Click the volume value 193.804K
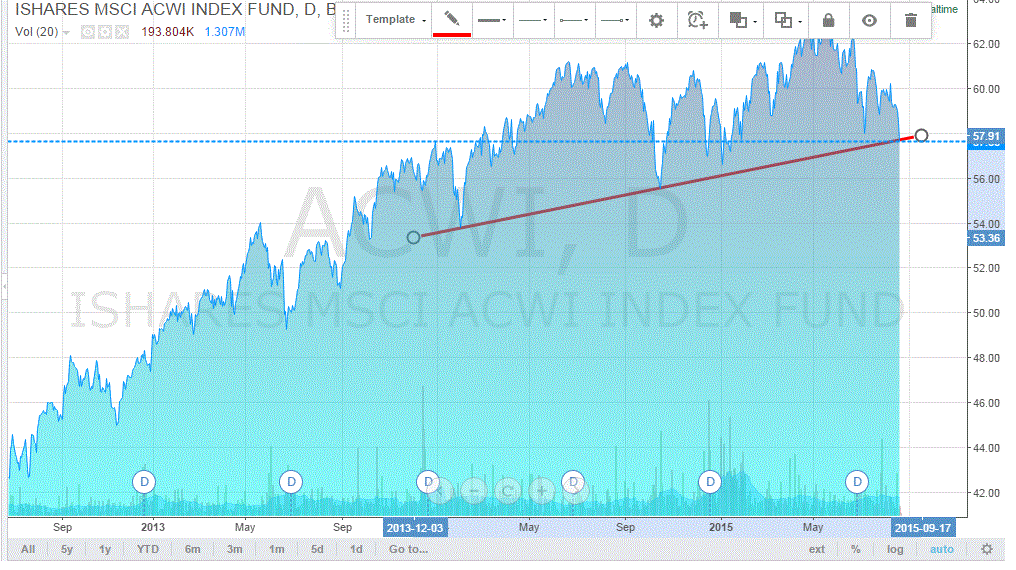 (x=167, y=32)
